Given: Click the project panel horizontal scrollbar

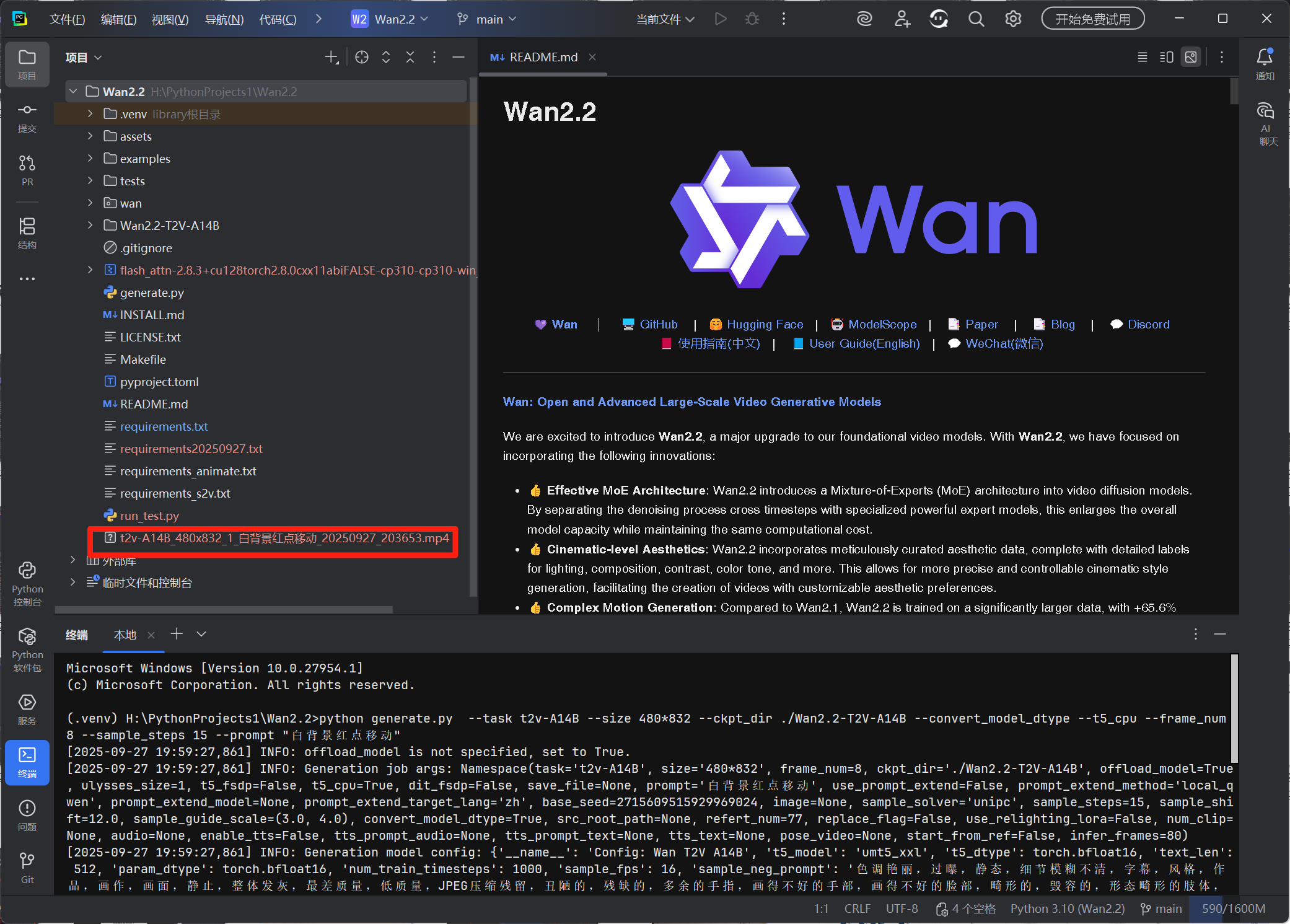Looking at the screenshot, I should coord(224,610).
